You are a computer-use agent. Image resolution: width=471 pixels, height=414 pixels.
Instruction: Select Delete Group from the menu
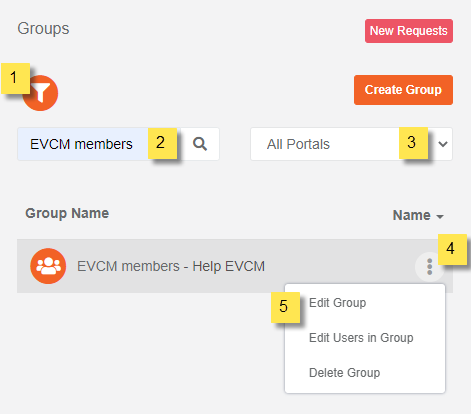pos(344,373)
